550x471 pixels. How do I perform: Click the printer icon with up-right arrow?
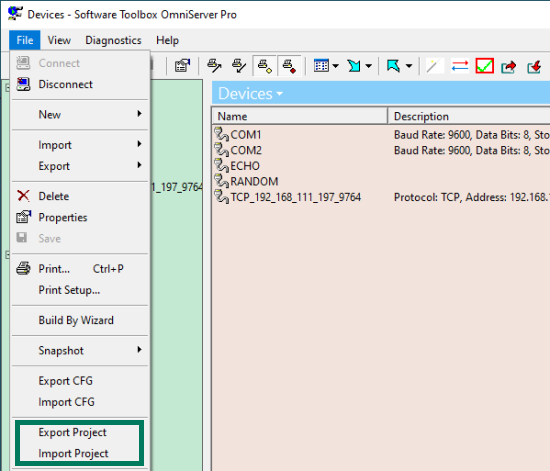coord(214,66)
